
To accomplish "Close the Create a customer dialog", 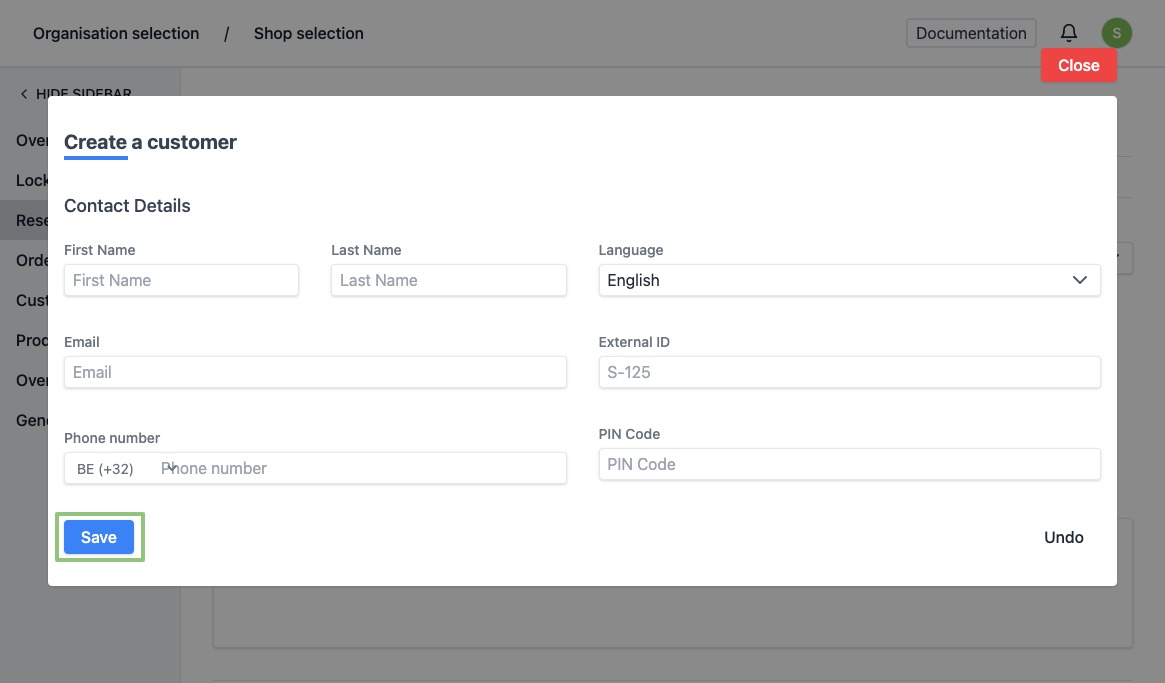I will (1078, 65).
